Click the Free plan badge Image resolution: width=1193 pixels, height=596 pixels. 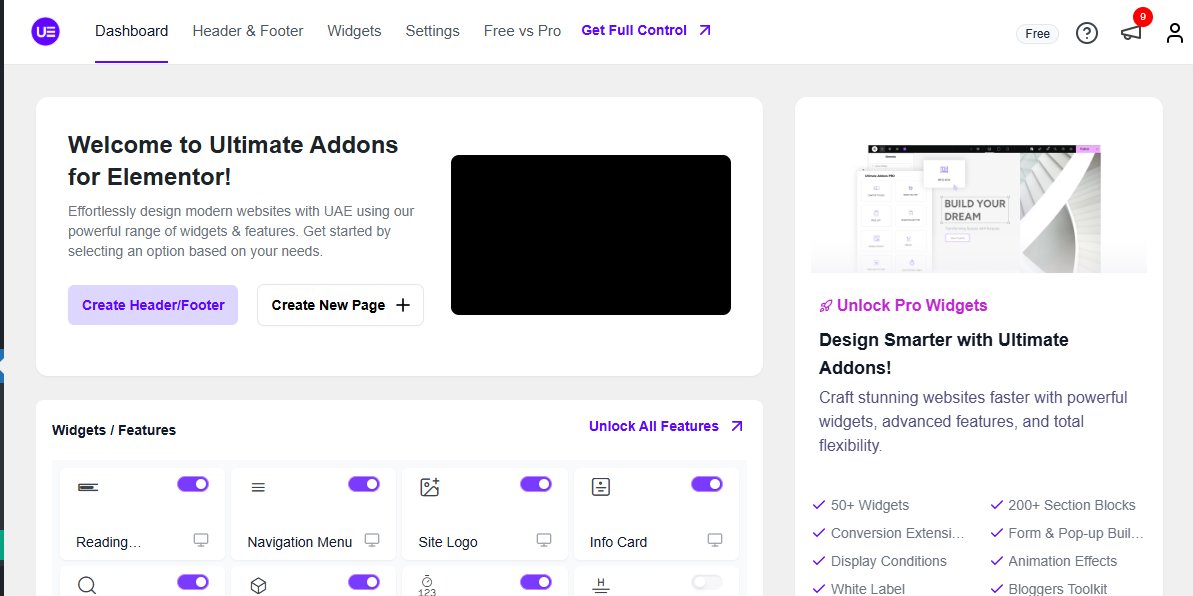1037,33
